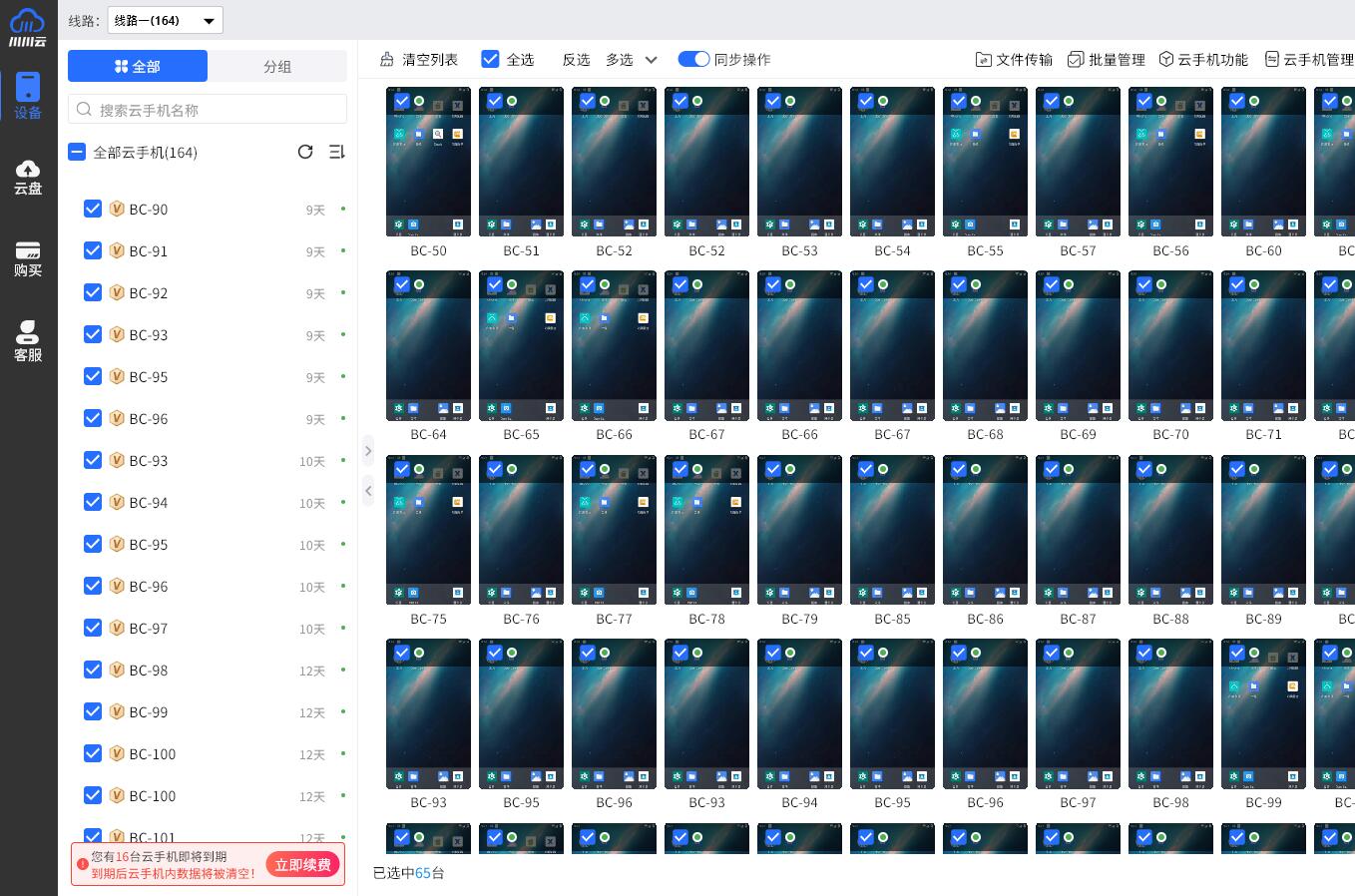This screenshot has width=1355, height=896.
Task: Open the 线路一(164) line dropdown
Action: coord(165,20)
